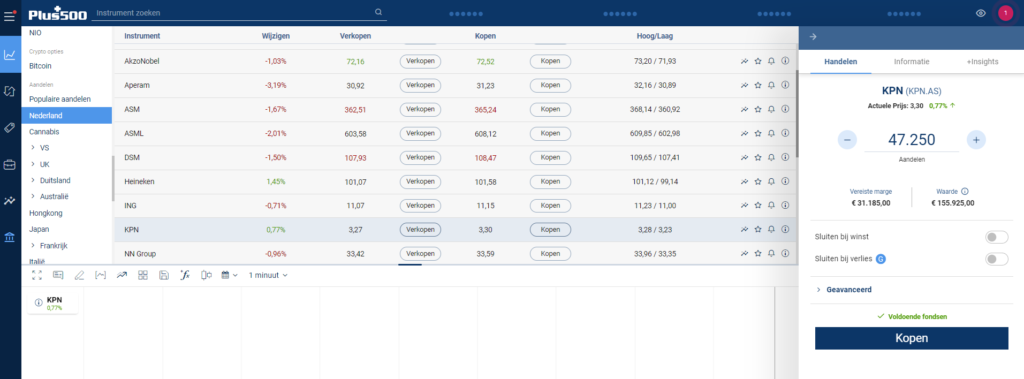Click the candlestick chart type icon

point(206,275)
